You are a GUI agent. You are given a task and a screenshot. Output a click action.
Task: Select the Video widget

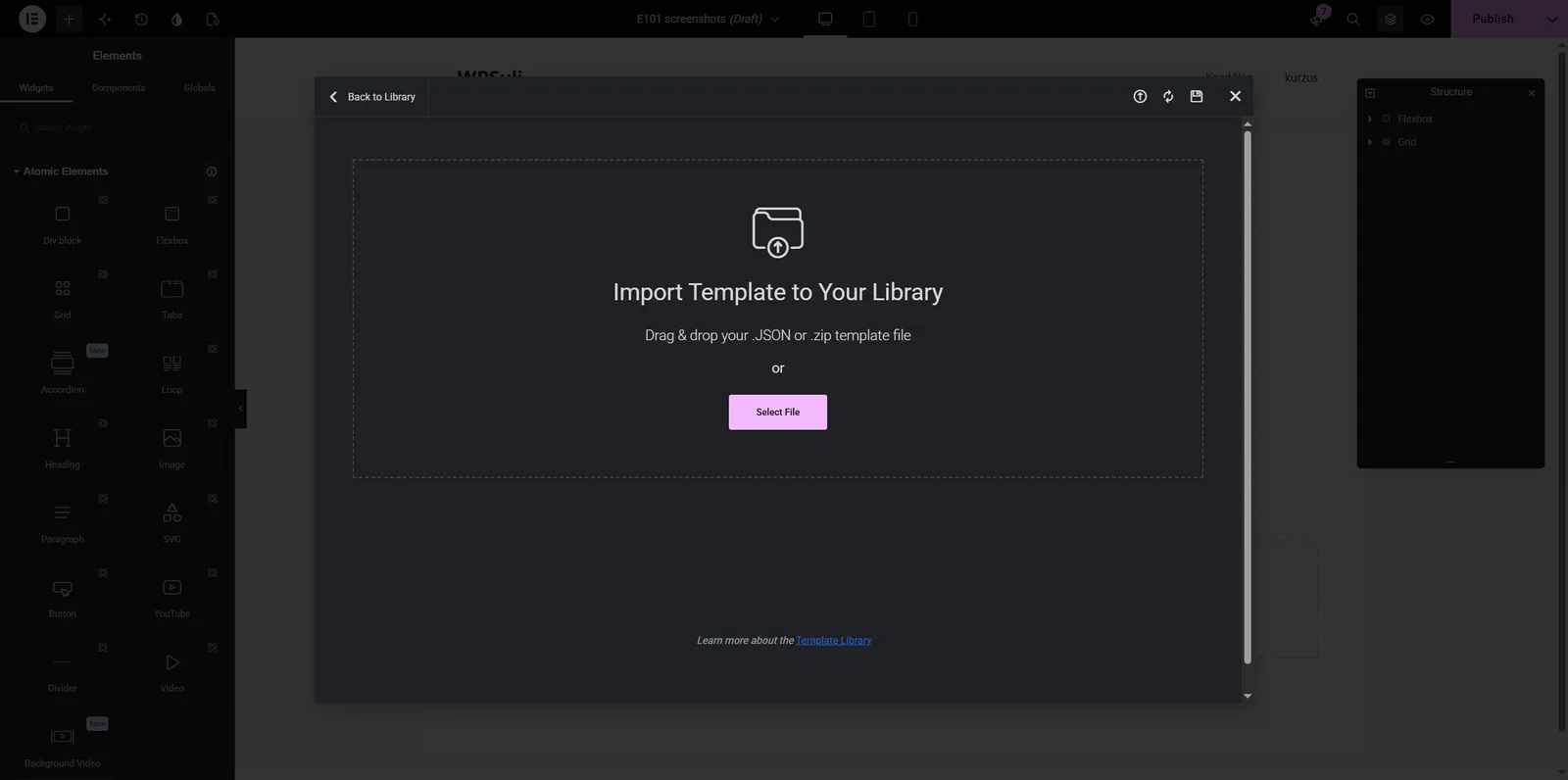coord(172,671)
